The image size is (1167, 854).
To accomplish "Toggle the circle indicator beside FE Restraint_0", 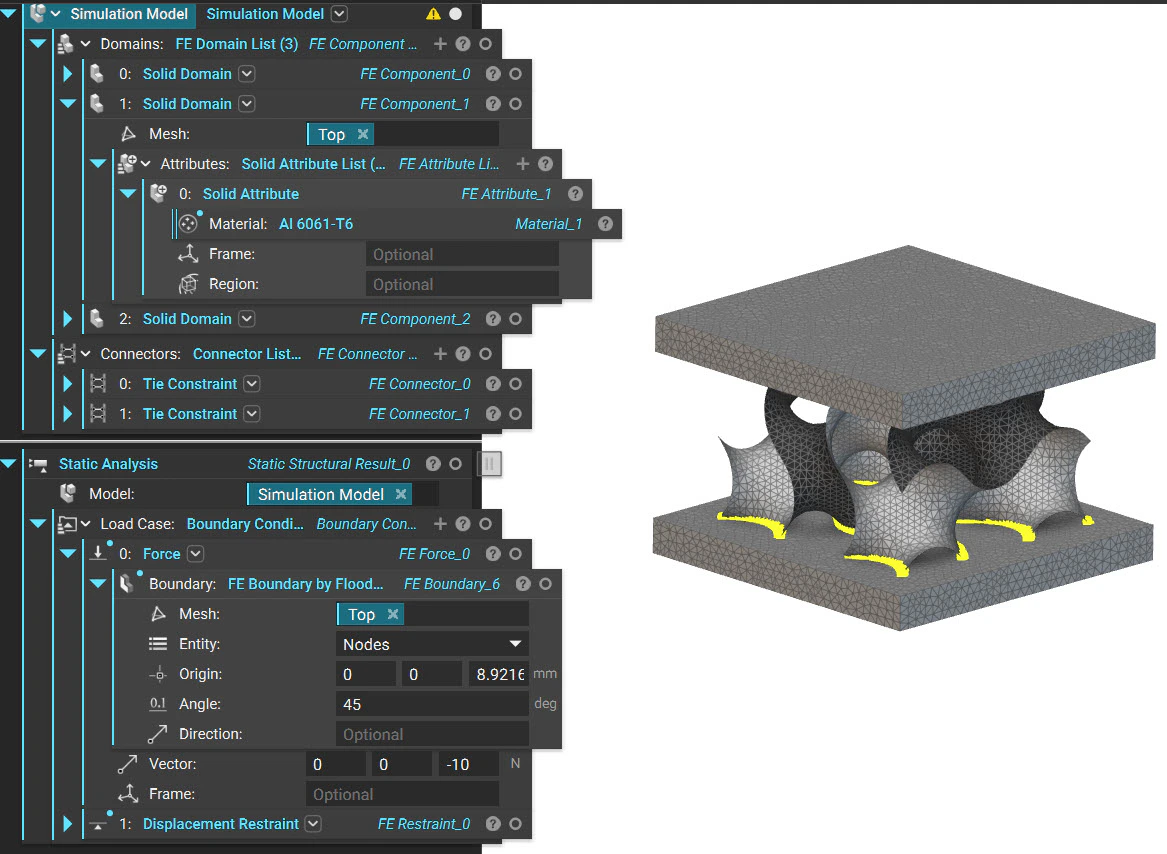I will [515, 823].
